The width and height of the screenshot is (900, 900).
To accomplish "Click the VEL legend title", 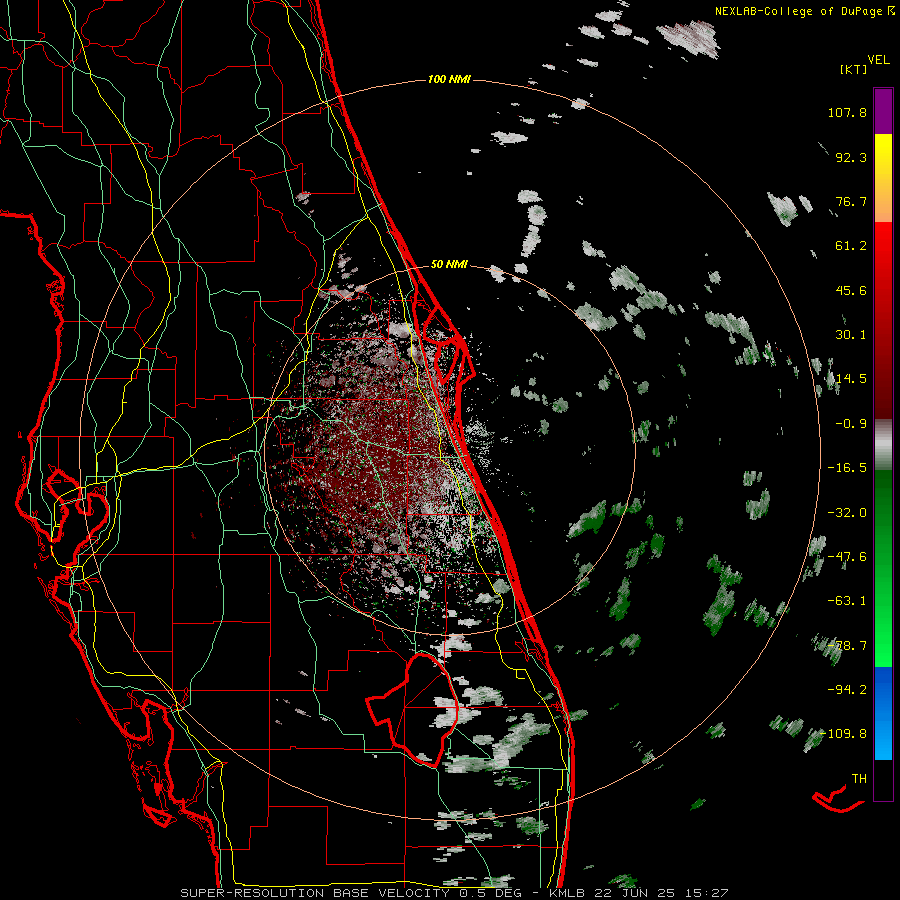I will (879, 60).
